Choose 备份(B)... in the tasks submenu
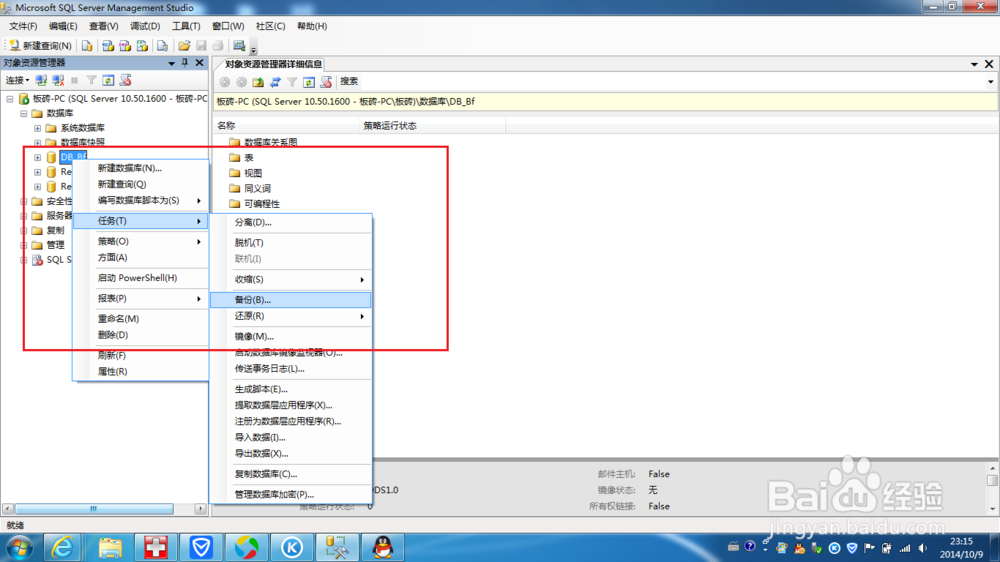The width and height of the screenshot is (1000, 562). 291,300
